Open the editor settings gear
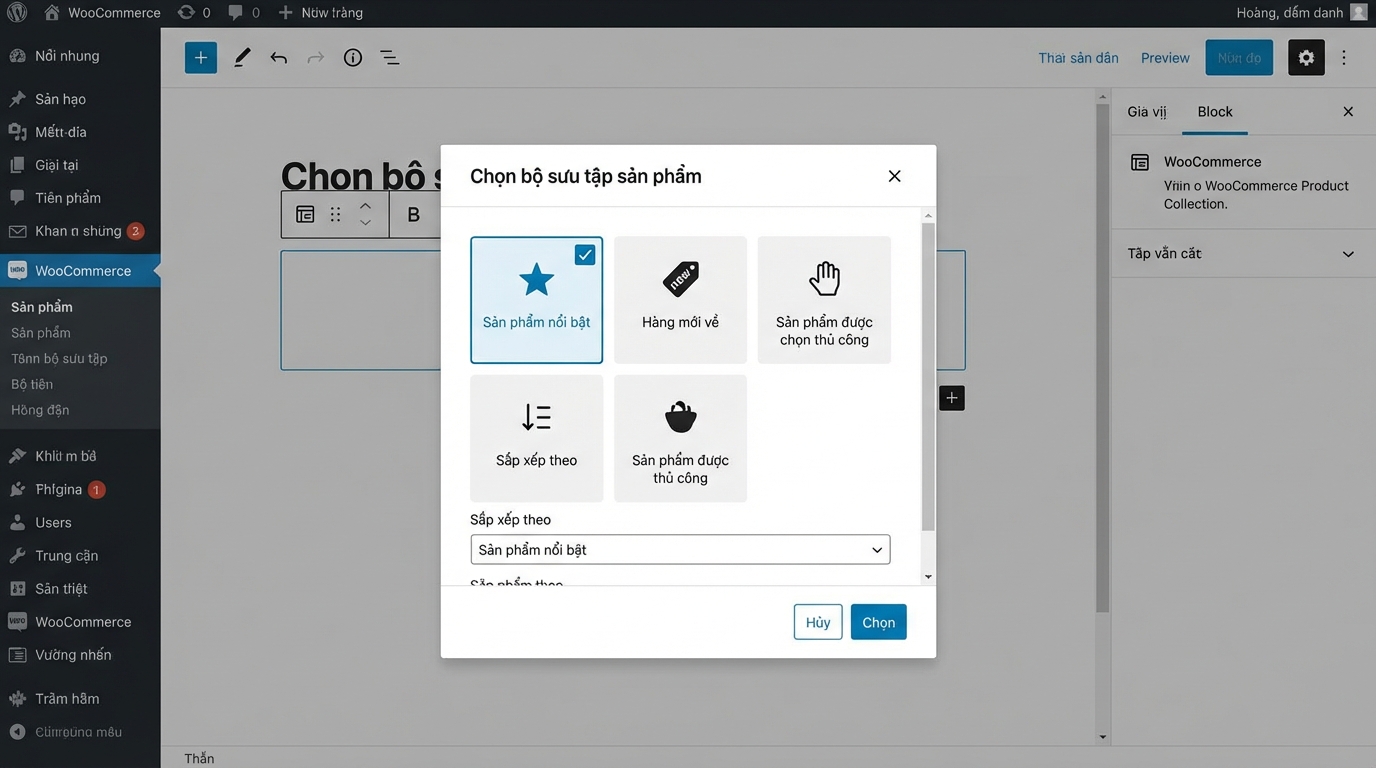Screen dimensions: 1376x768 tap(1306, 57)
